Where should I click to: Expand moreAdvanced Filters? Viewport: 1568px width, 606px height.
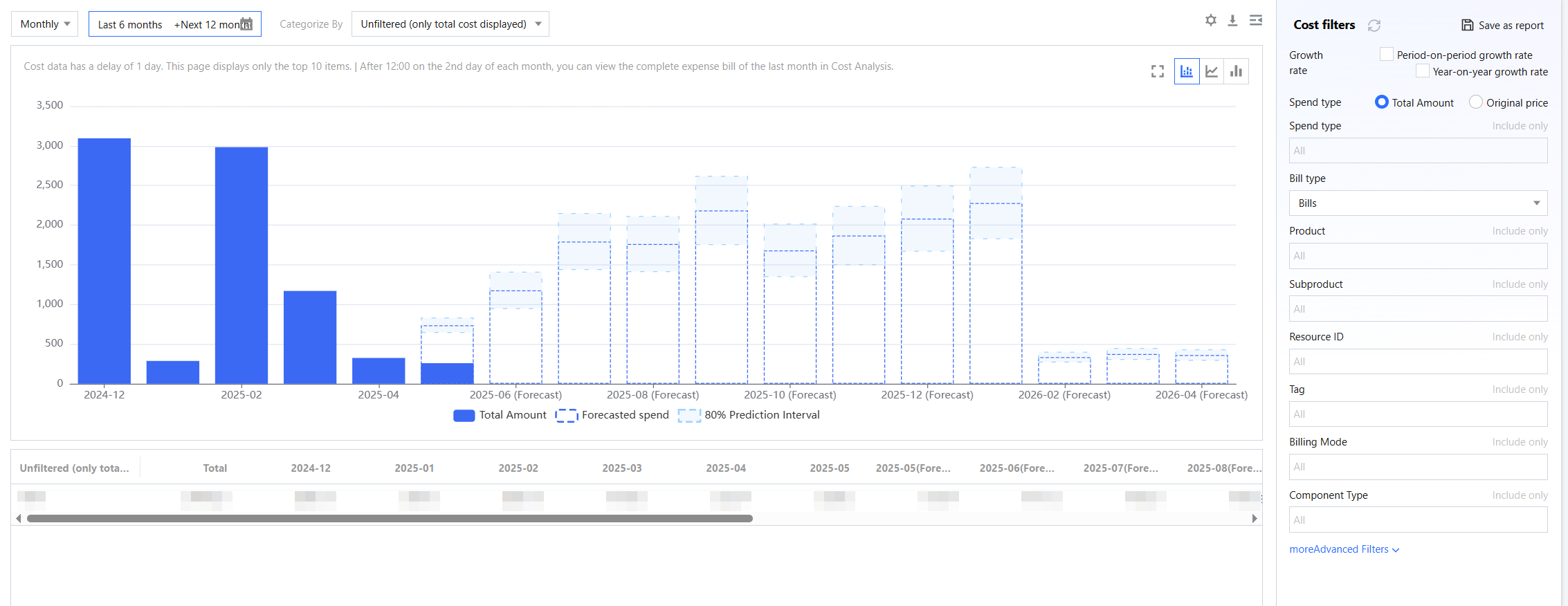(1344, 549)
